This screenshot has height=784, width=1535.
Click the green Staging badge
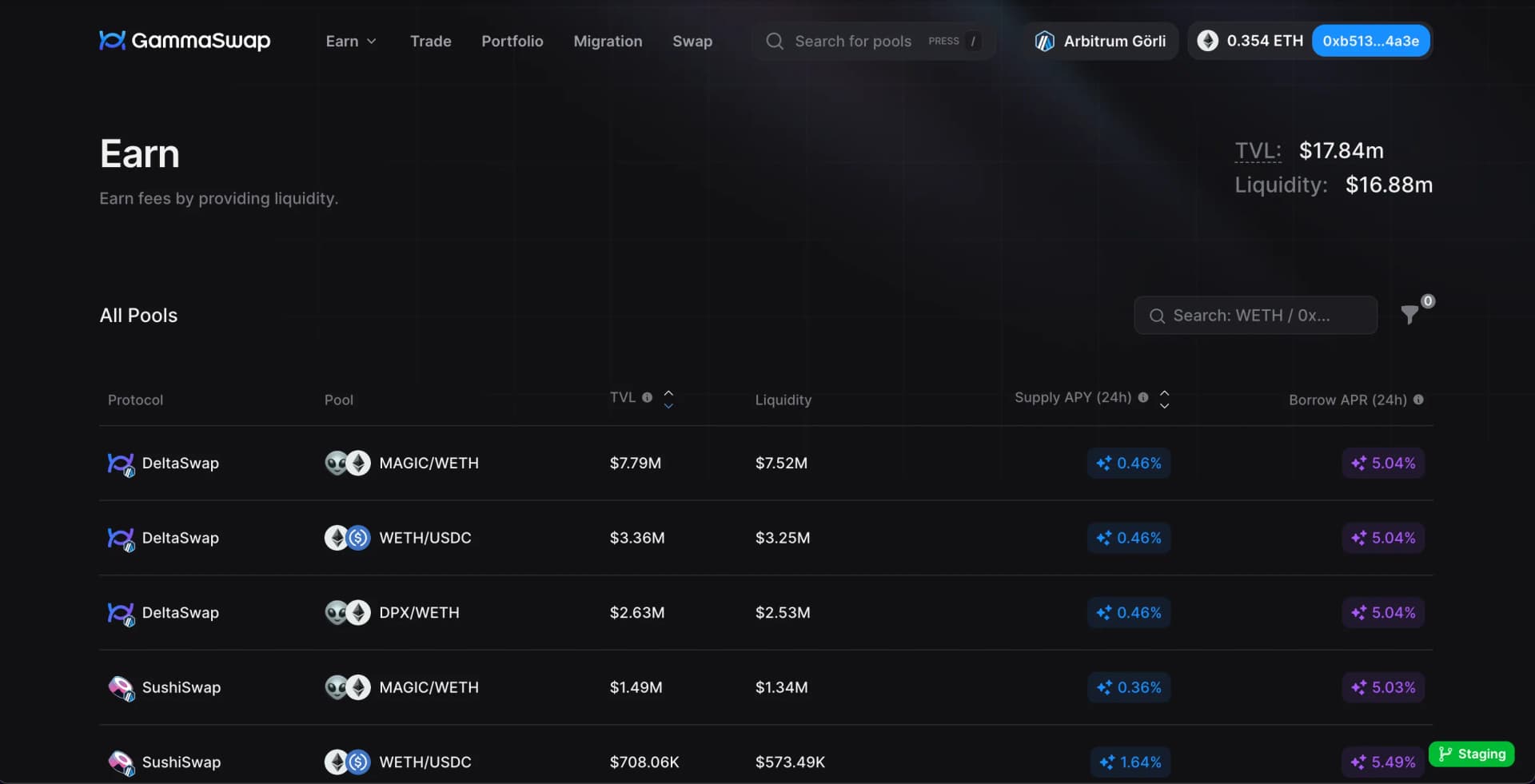point(1471,754)
